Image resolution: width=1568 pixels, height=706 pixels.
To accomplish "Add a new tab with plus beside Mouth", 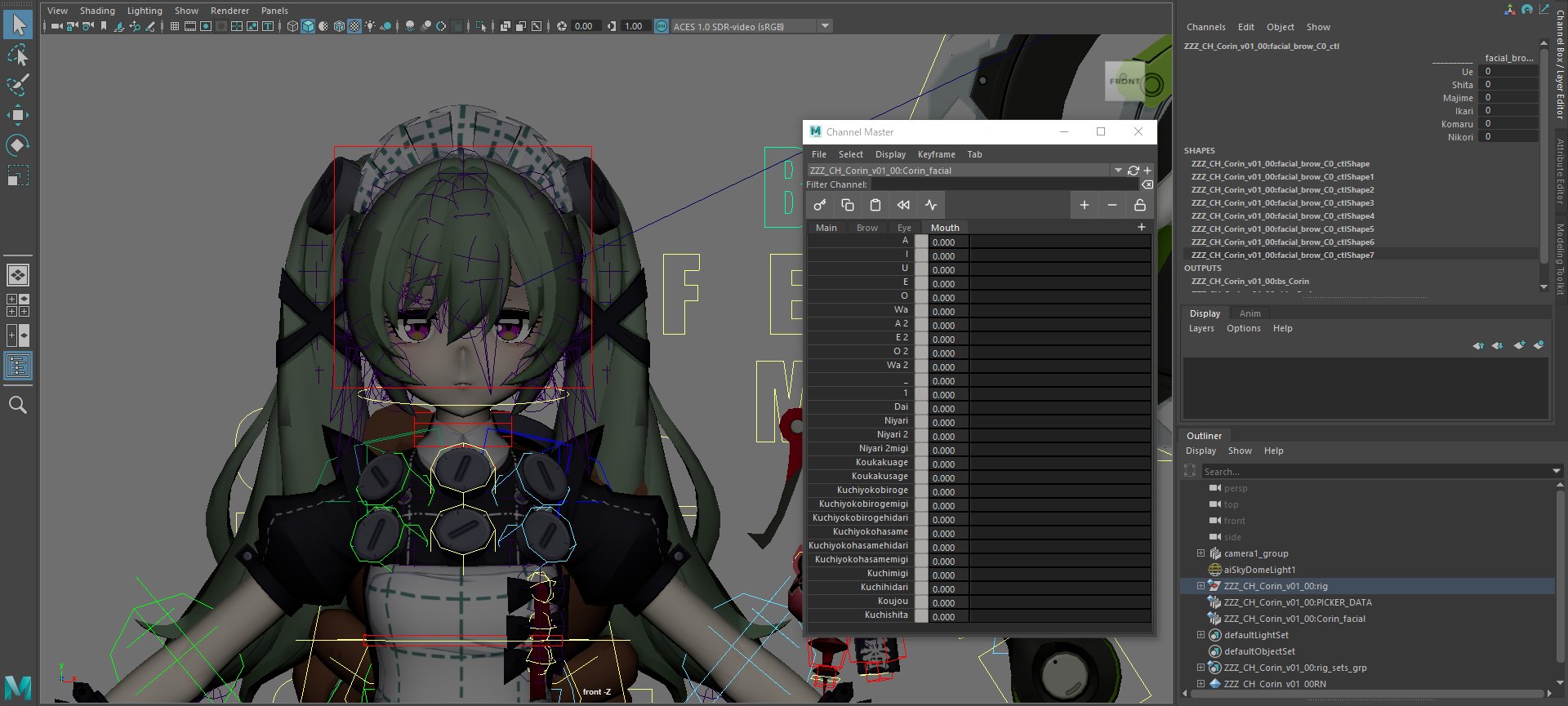I will tap(1141, 227).
